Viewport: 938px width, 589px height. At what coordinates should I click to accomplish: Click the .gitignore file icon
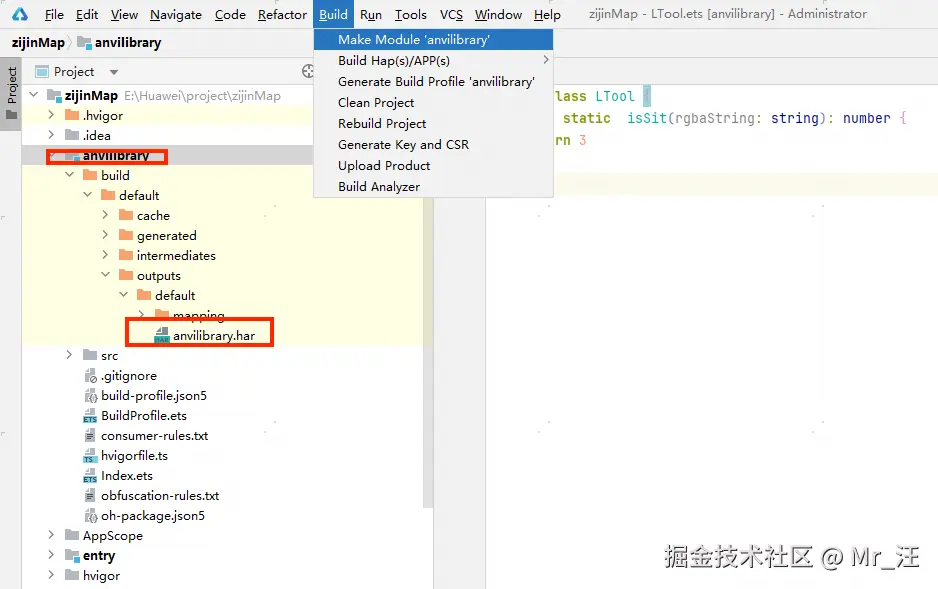coord(90,376)
